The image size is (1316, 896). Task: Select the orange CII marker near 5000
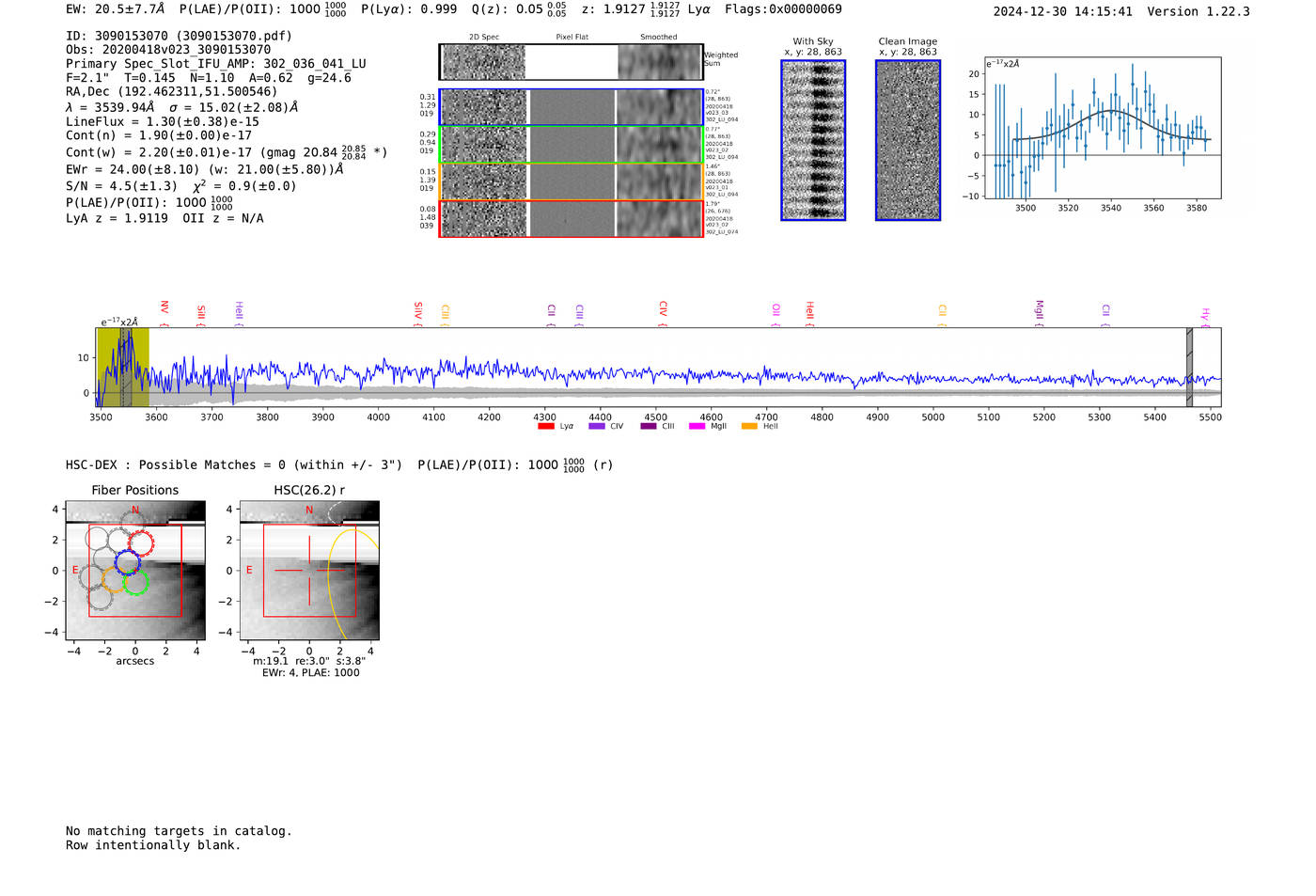tap(943, 315)
